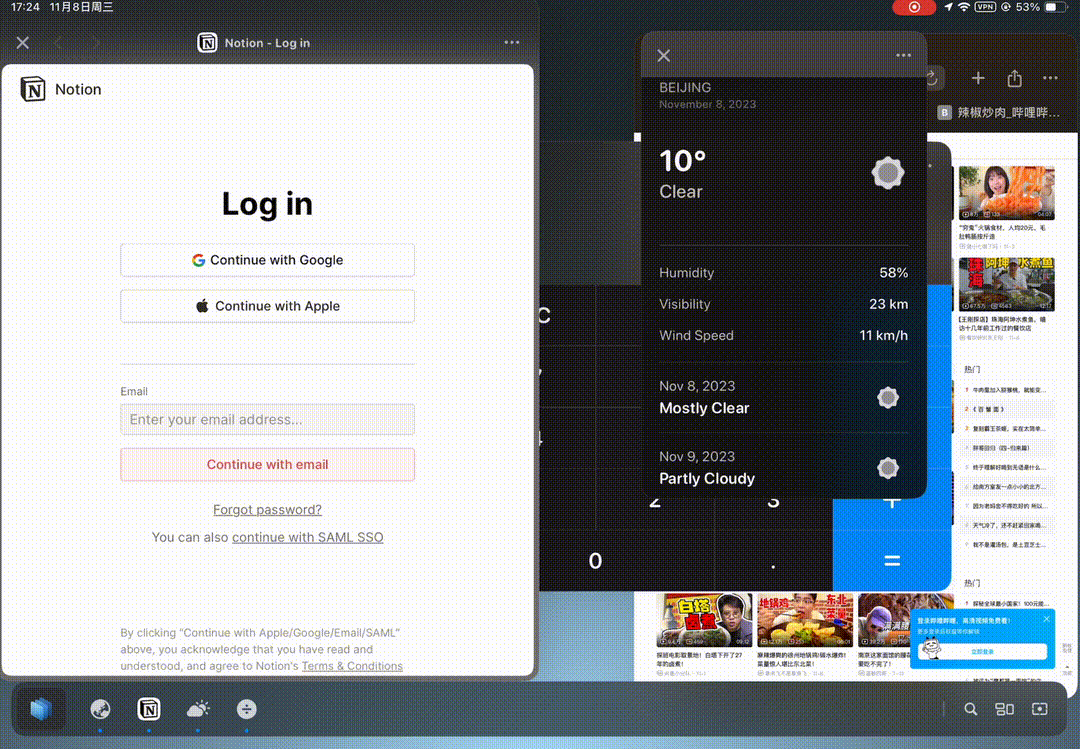Focus the email address input field
Viewport: 1080px width, 749px height.
point(267,419)
